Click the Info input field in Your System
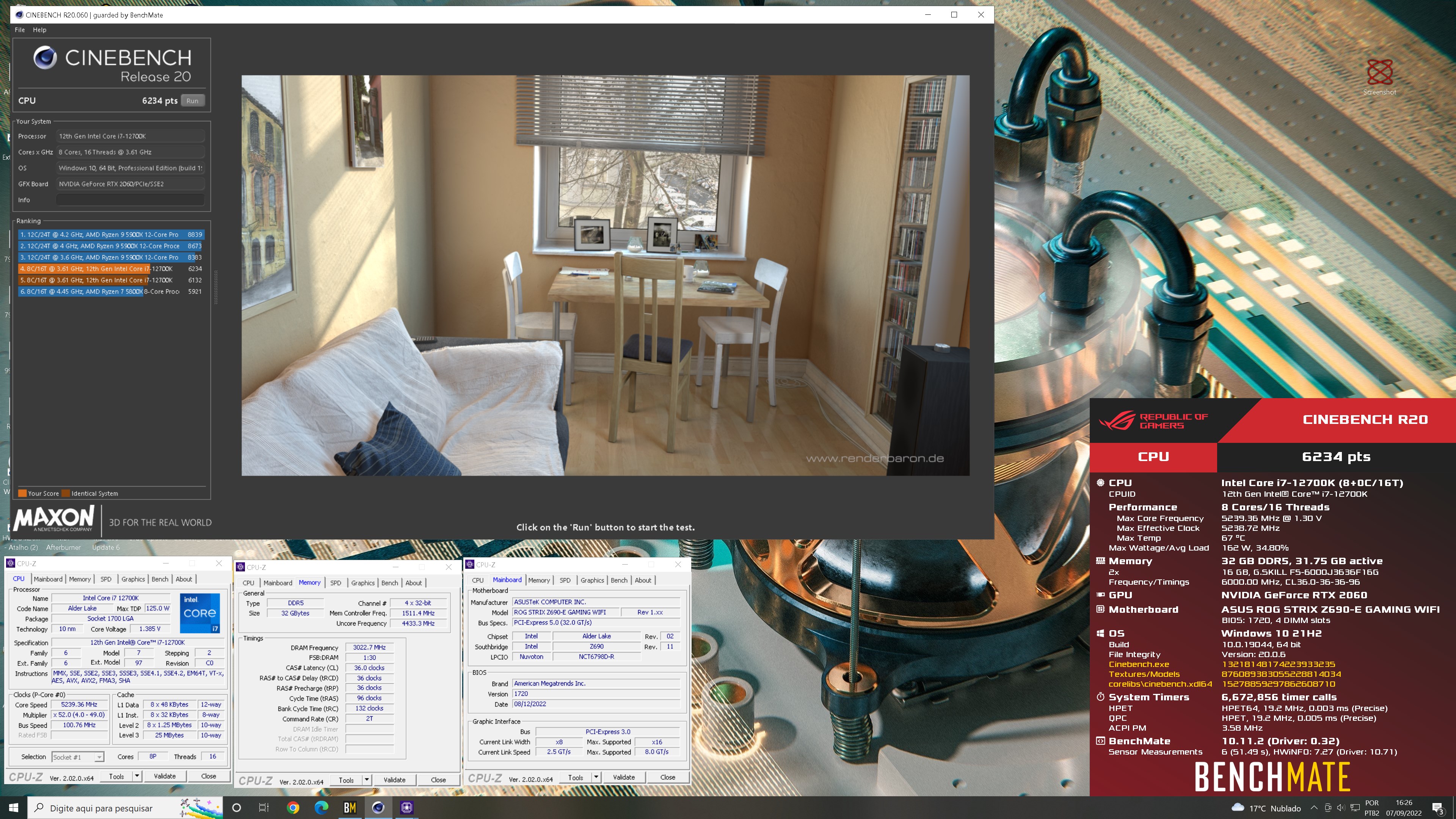 click(130, 199)
